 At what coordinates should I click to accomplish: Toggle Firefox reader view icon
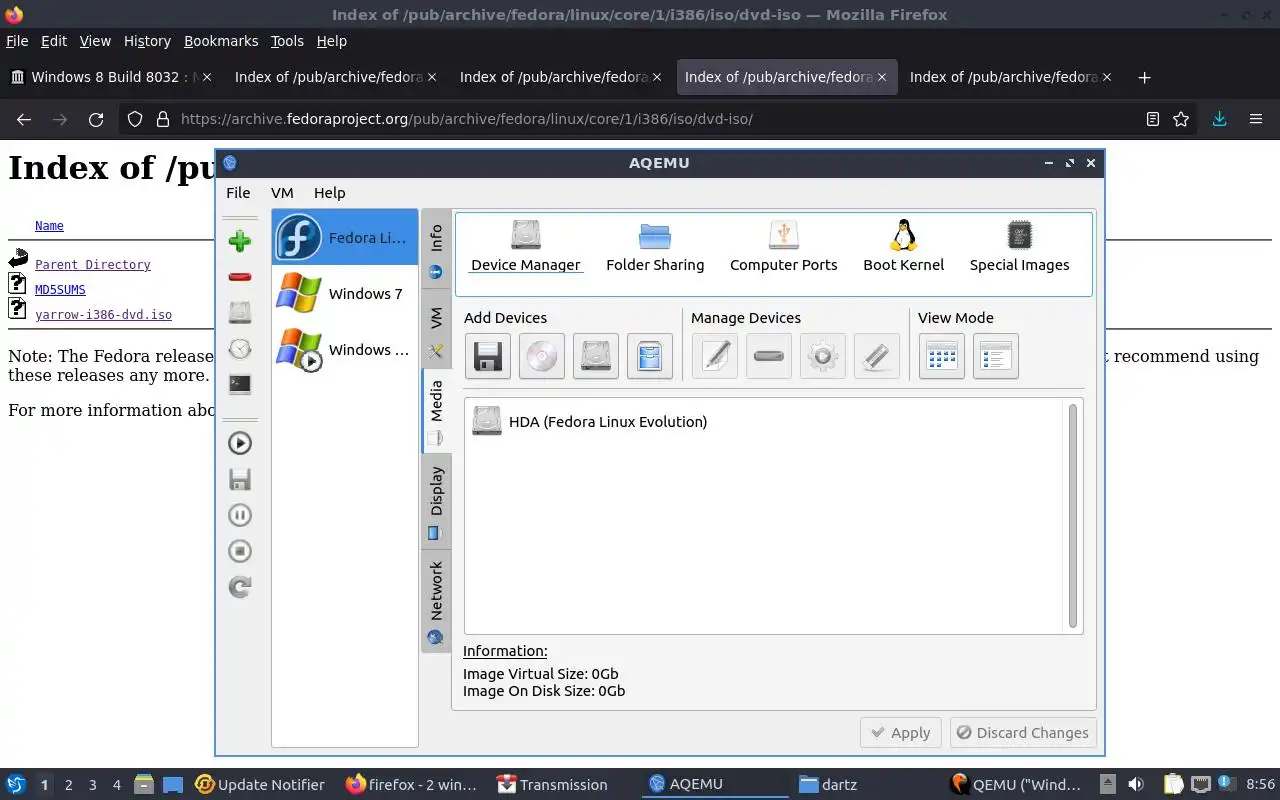click(1152, 119)
